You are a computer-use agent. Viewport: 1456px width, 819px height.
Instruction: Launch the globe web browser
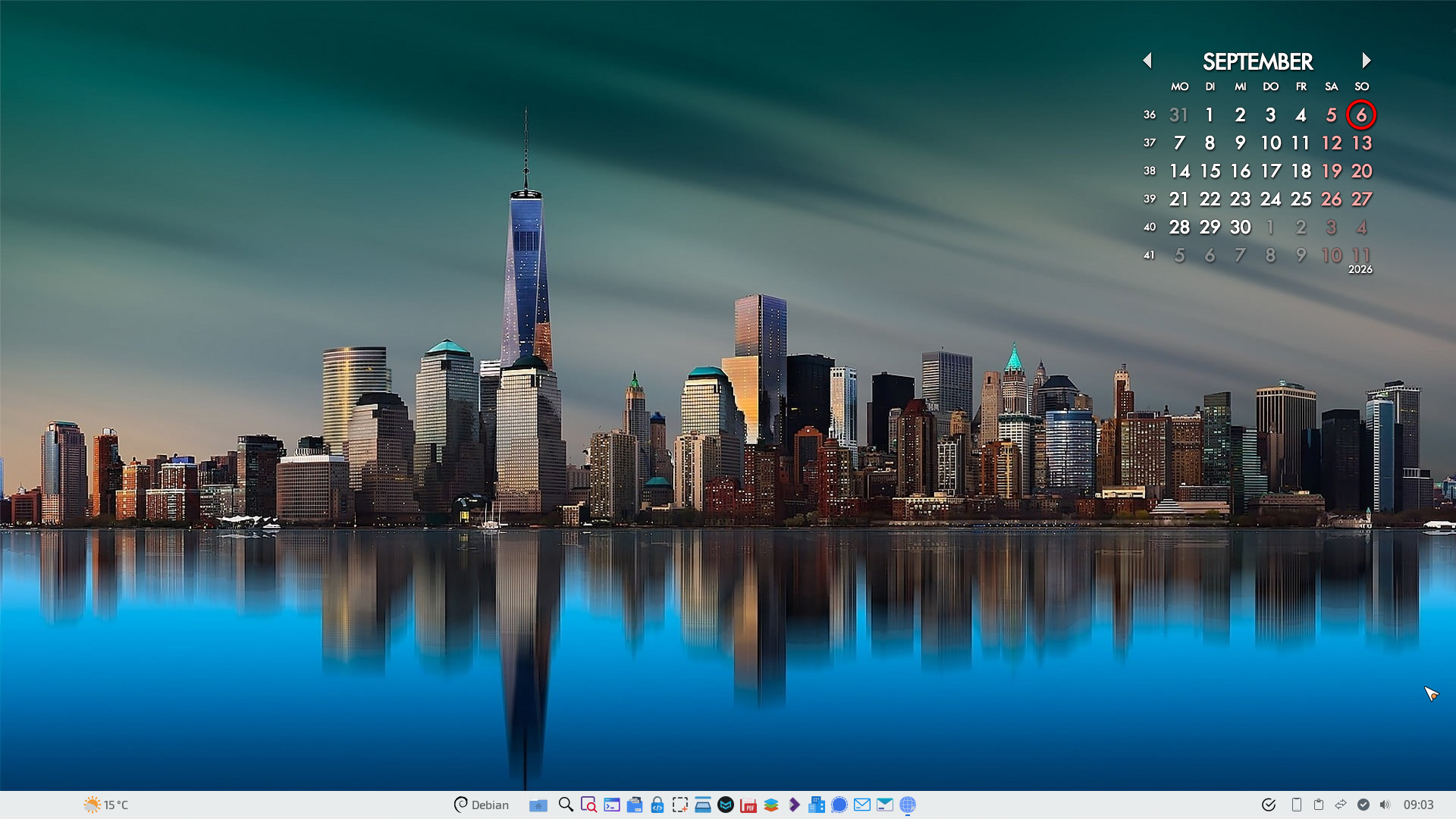tap(908, 805)
